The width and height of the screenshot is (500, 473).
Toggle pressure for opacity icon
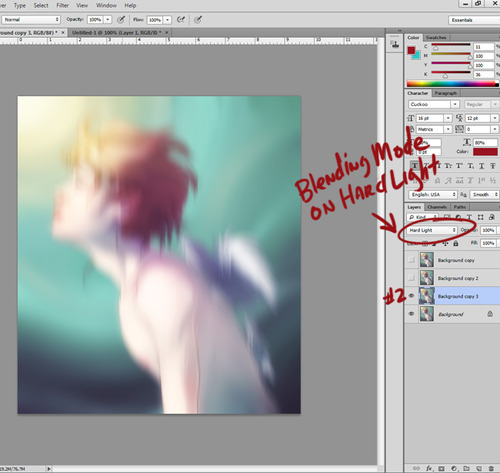click(121, 20)
